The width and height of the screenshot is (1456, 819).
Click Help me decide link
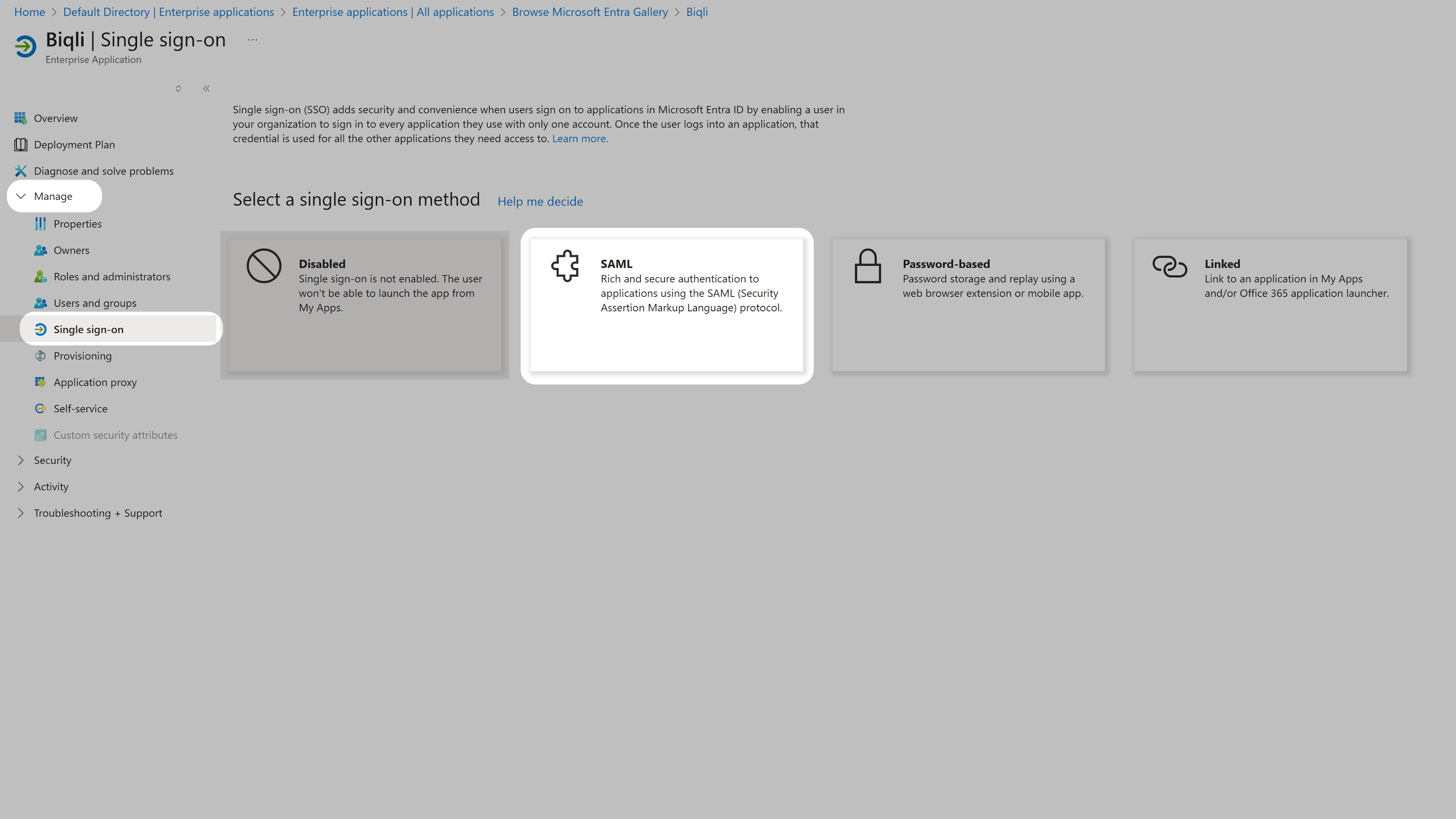pyautogui.click(x=540, y=201)
